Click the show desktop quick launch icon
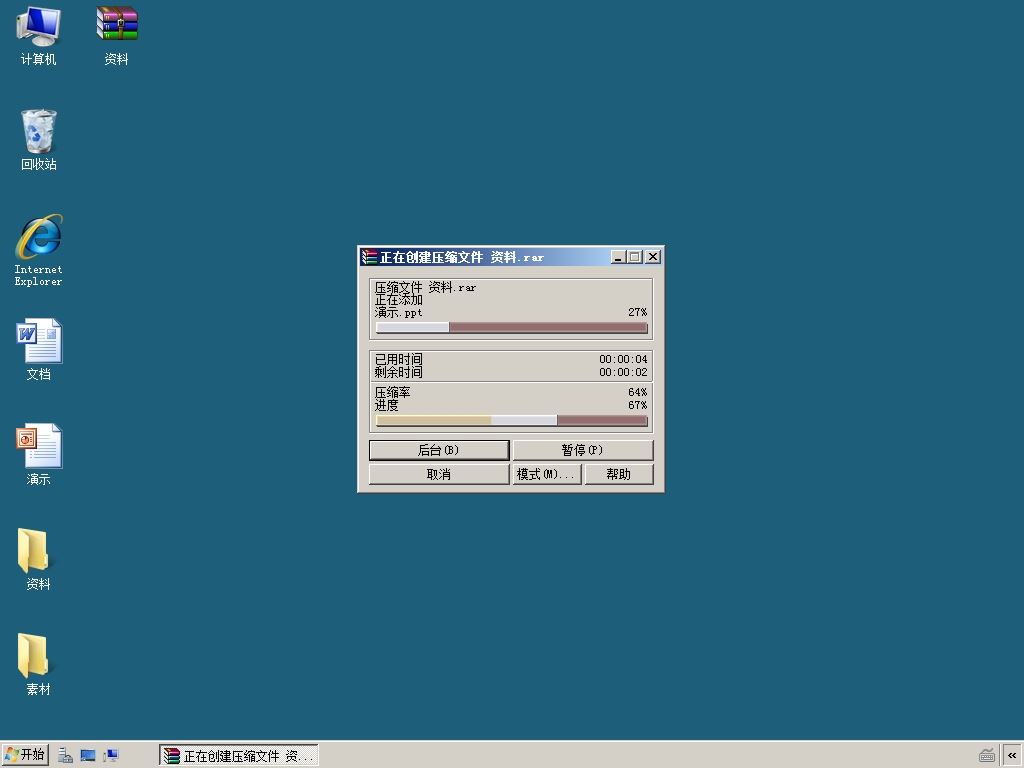 (x=88, y=756)
